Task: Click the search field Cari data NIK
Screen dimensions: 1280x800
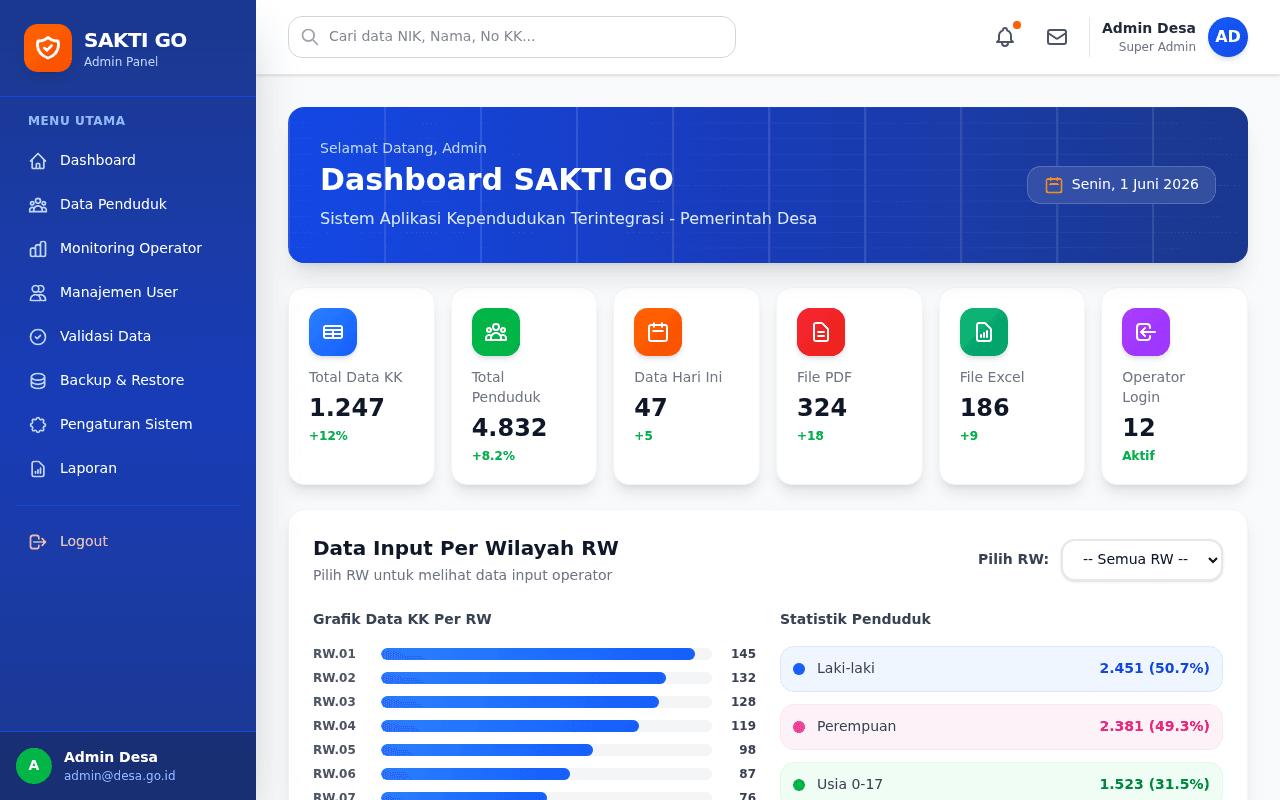Action: (x=512, y=37)
